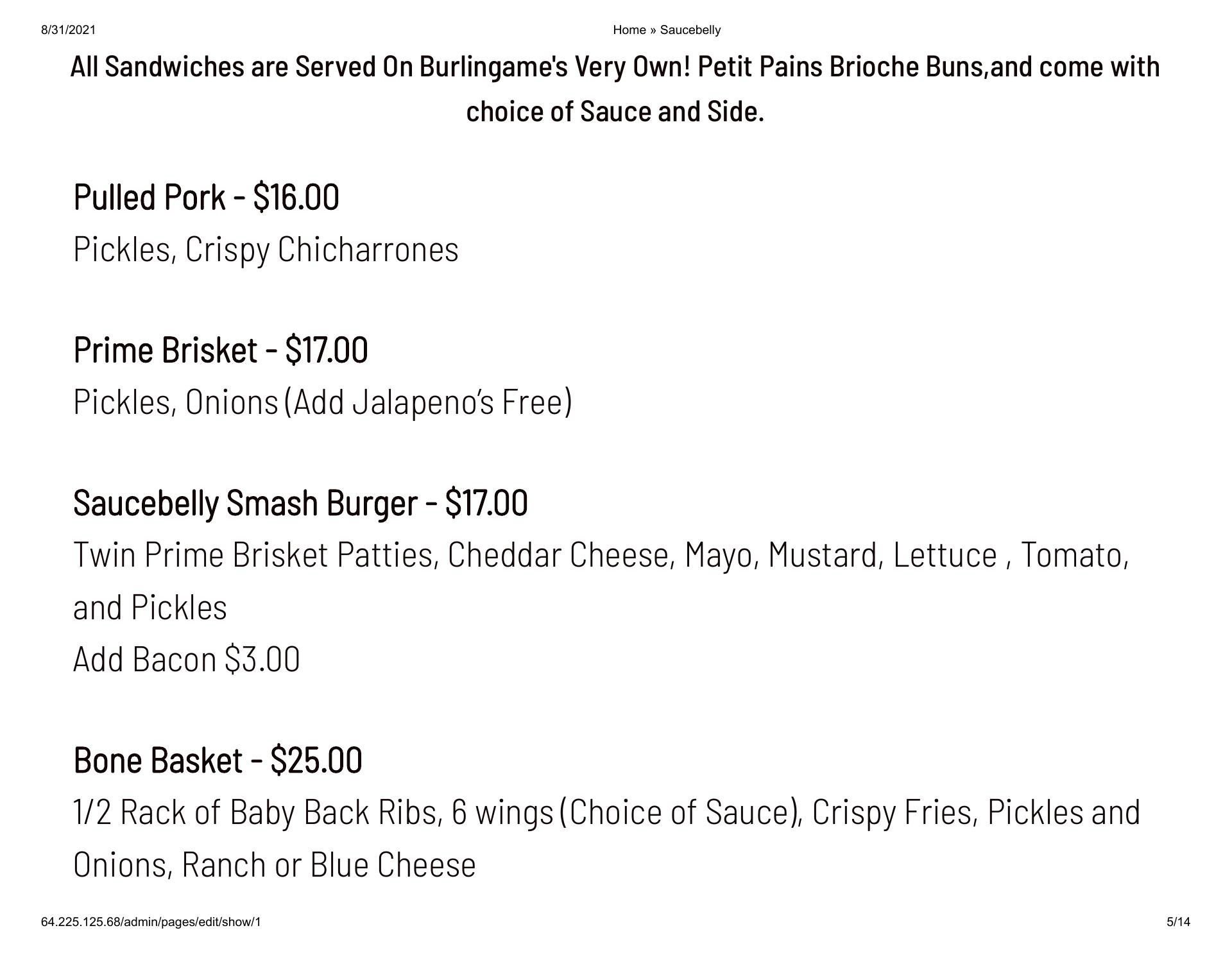The height and width of the screenshot is (953, 1232).
Task: Click the $25.00 price of Bone Basket
Action: click(316, 760)
